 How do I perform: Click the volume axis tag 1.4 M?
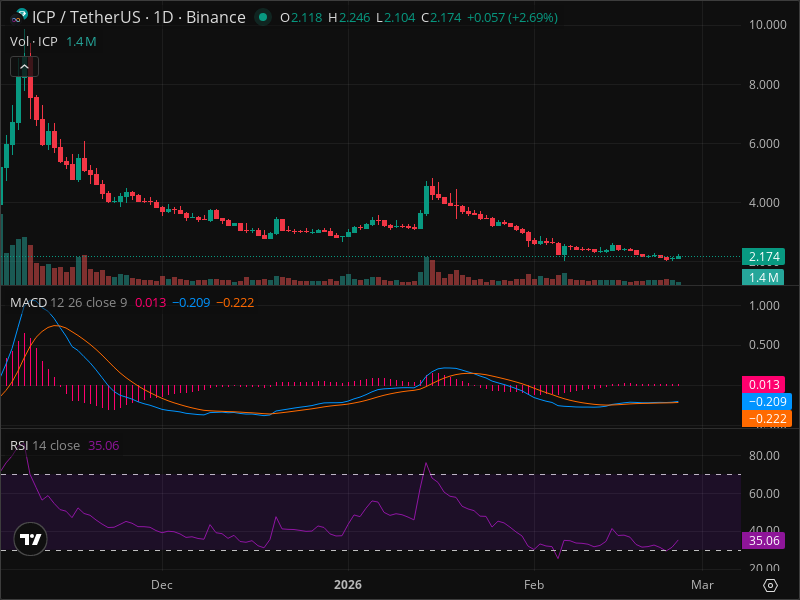[763, 278]
